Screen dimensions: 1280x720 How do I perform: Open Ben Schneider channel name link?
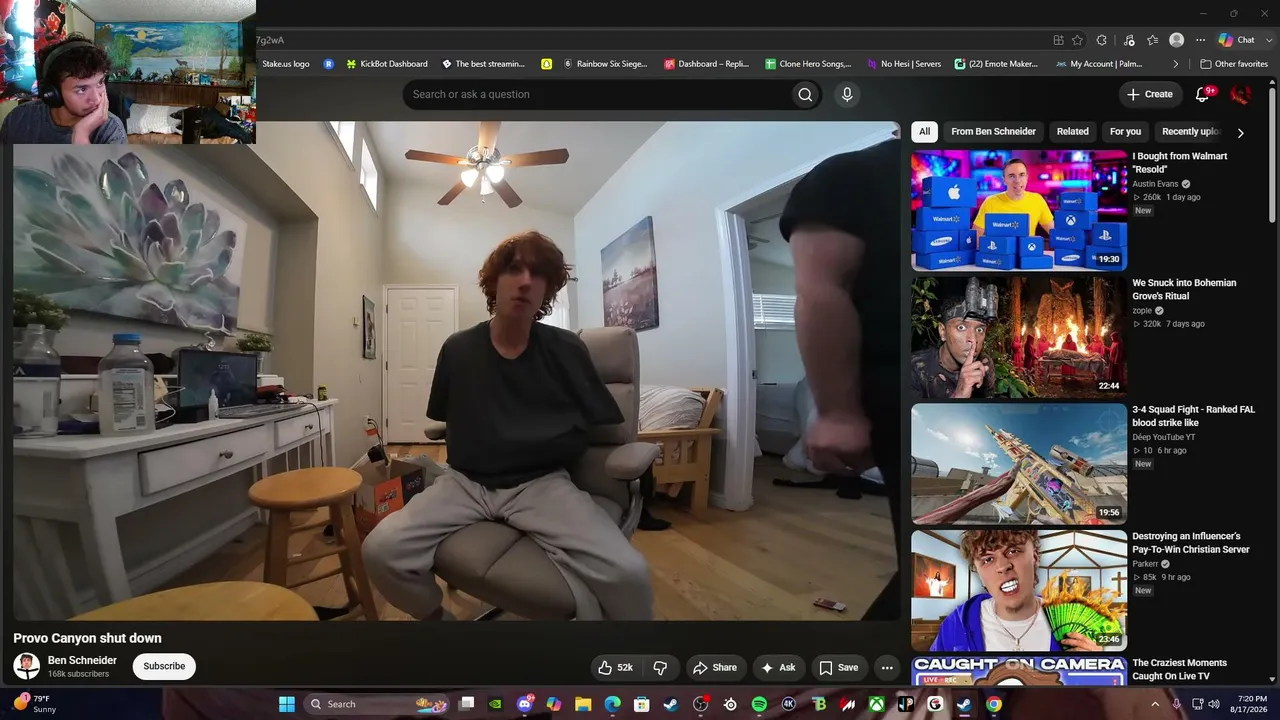[x=82, y=660]
